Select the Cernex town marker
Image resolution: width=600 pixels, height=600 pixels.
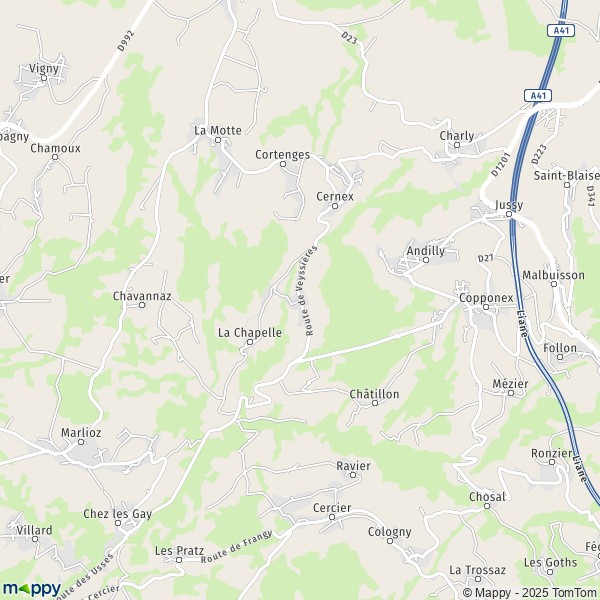click(x=335, y=206)
